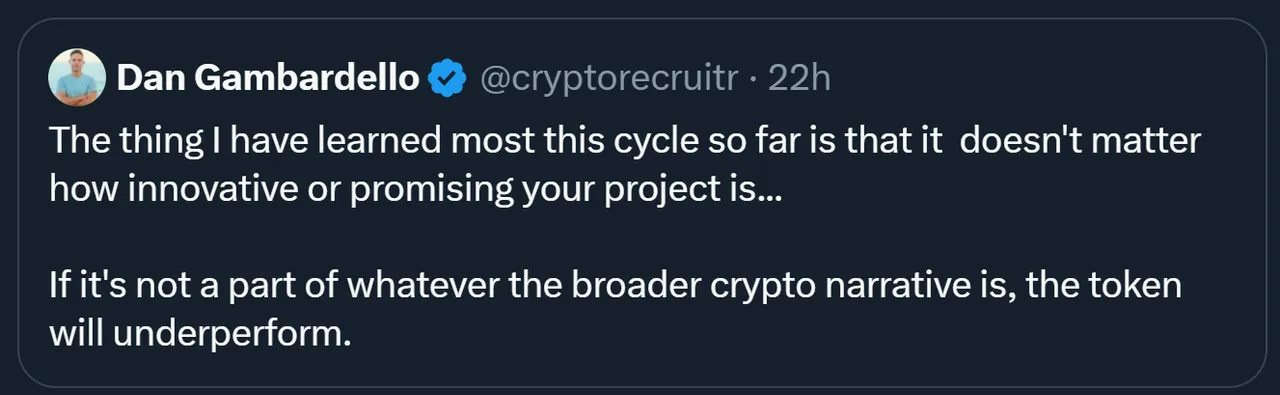
Task: Visit the @cryptorecruitr handle link
Action: [x=612, y=78]
